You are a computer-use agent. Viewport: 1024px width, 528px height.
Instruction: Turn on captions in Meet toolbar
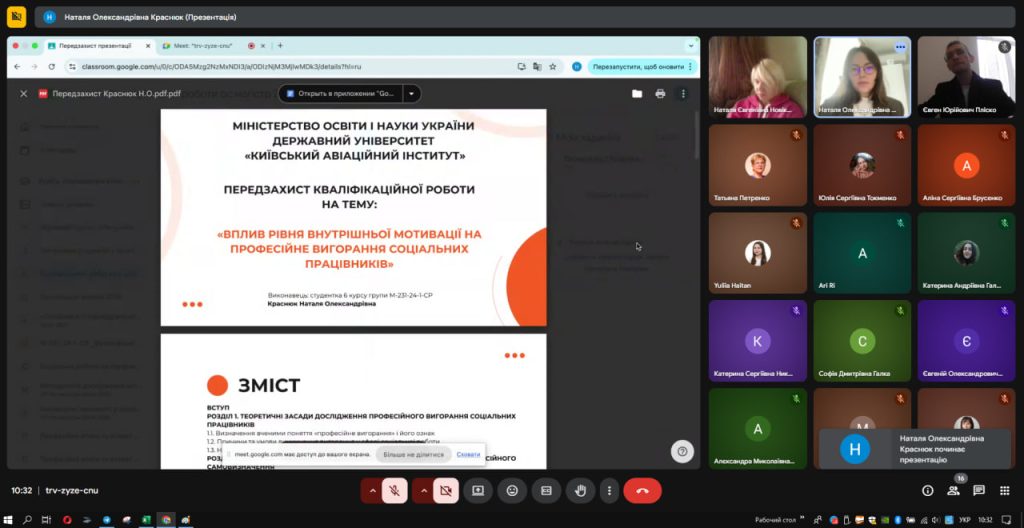546,491
